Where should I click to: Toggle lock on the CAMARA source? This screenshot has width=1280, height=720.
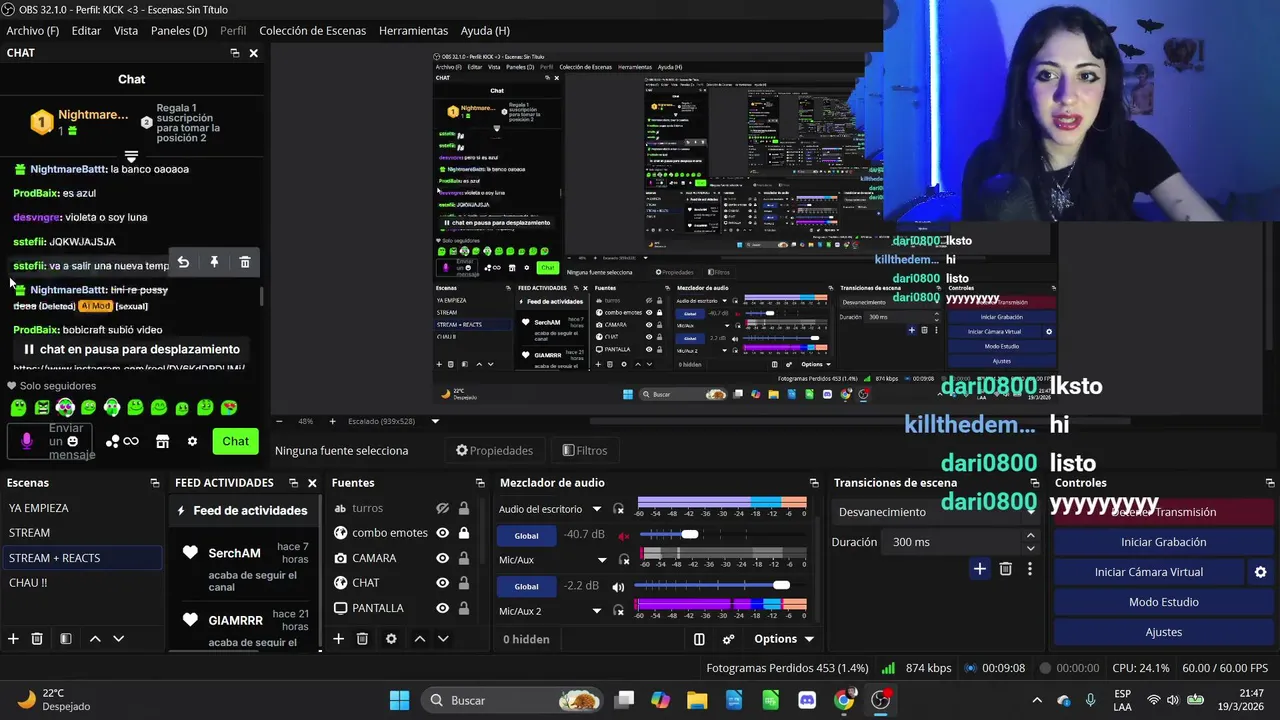point(464,558)
